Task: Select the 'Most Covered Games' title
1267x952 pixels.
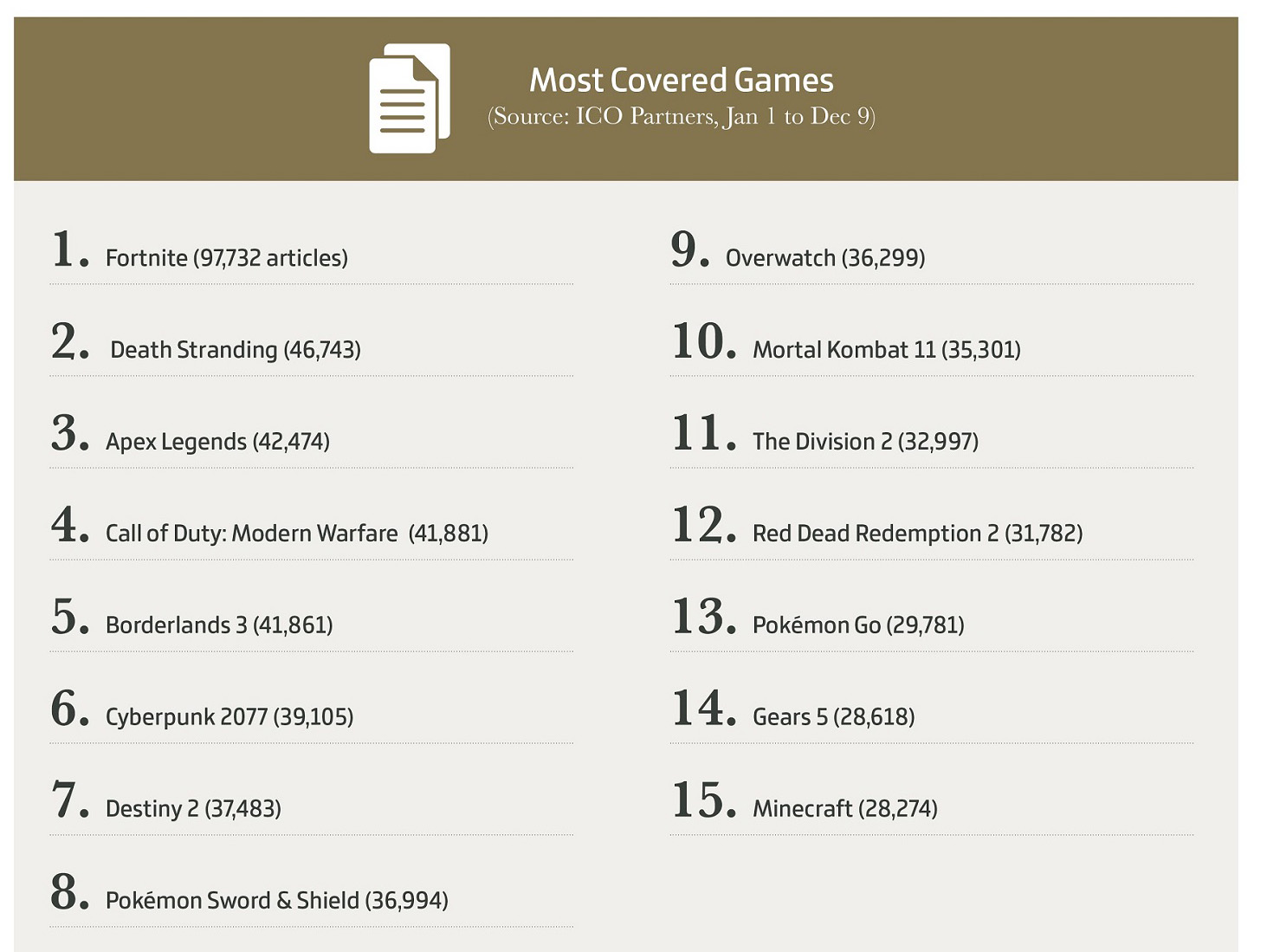Action: point(682,80)
